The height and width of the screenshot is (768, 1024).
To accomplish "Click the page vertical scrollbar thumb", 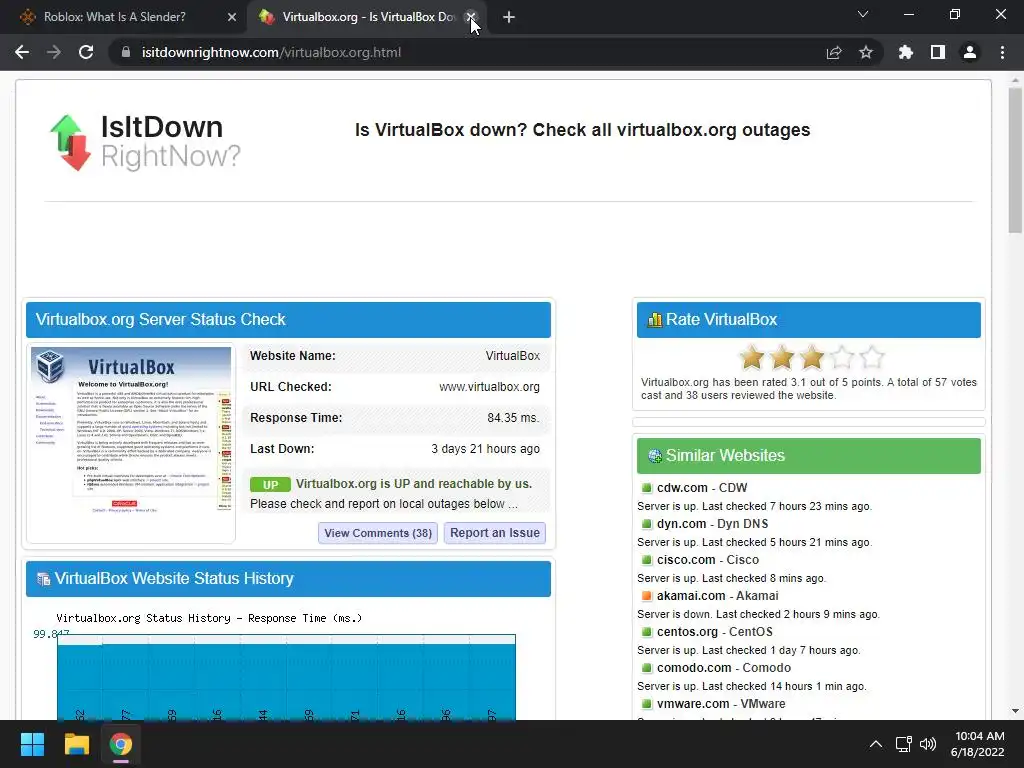I will click(1015, 160).
